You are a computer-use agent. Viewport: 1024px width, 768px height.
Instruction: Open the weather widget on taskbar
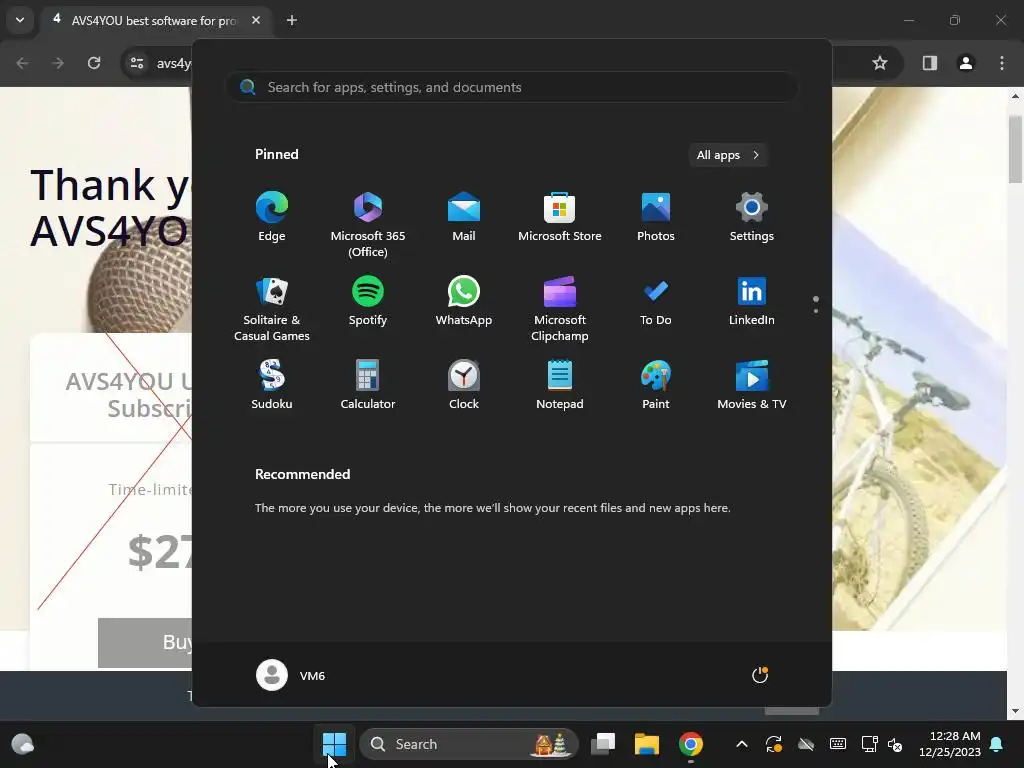[x=24, y=744]
